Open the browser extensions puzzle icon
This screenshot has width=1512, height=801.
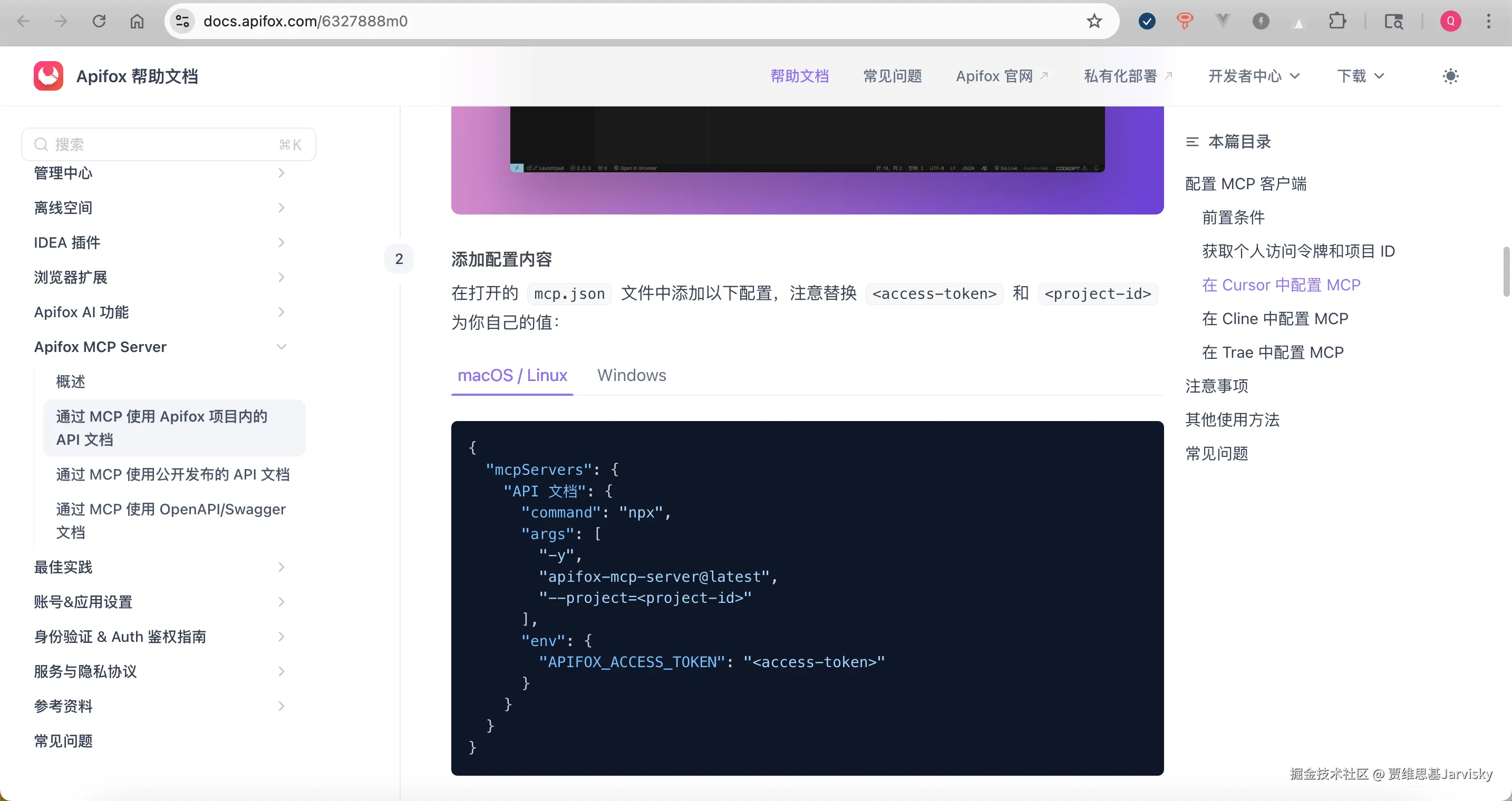point(1337,21)
